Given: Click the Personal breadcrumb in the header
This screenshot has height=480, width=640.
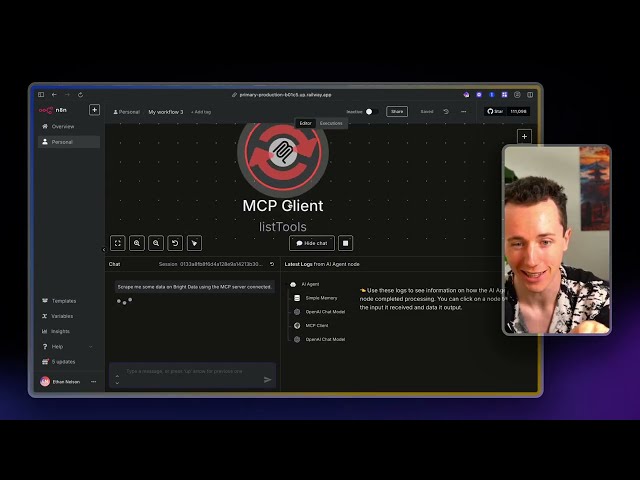Looking at the screenshot, I should coord(127,112).
